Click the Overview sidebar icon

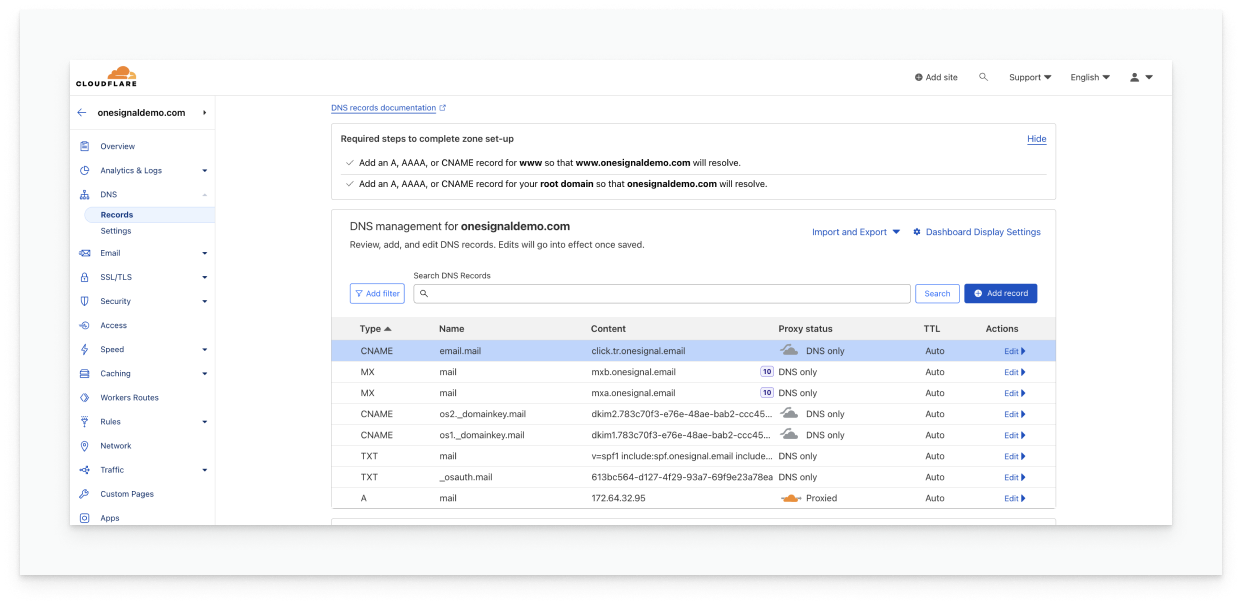pyautogui.click(x=85, y=146)
